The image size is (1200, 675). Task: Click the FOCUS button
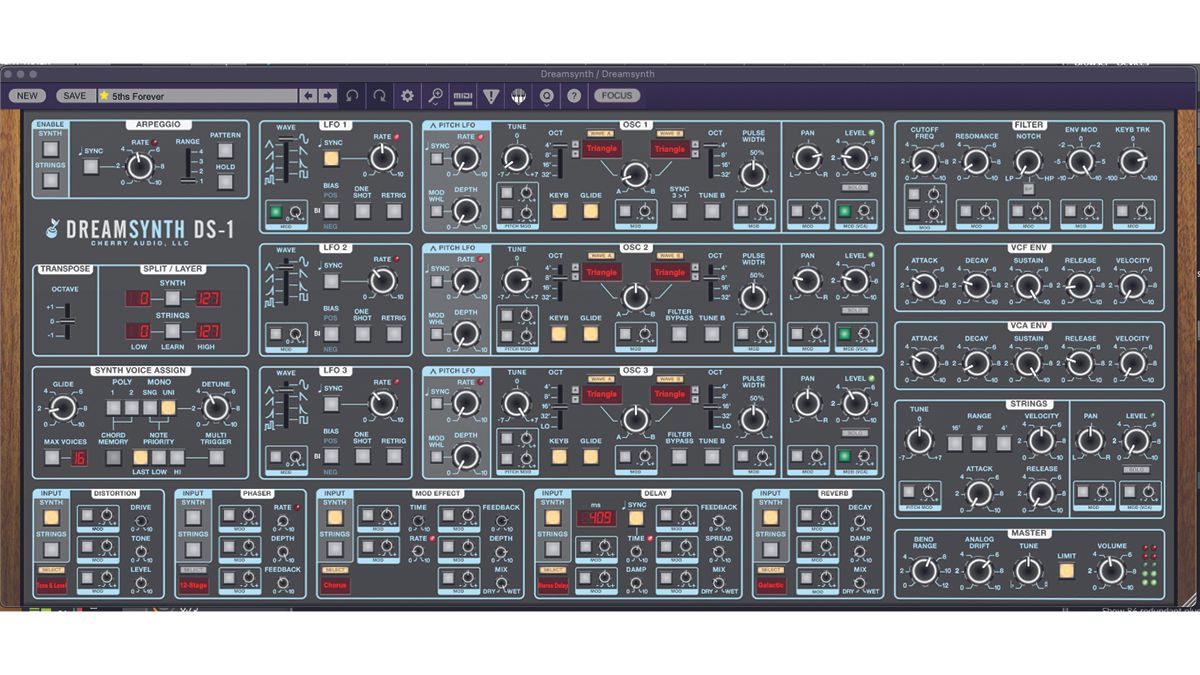tap(617, 95)
